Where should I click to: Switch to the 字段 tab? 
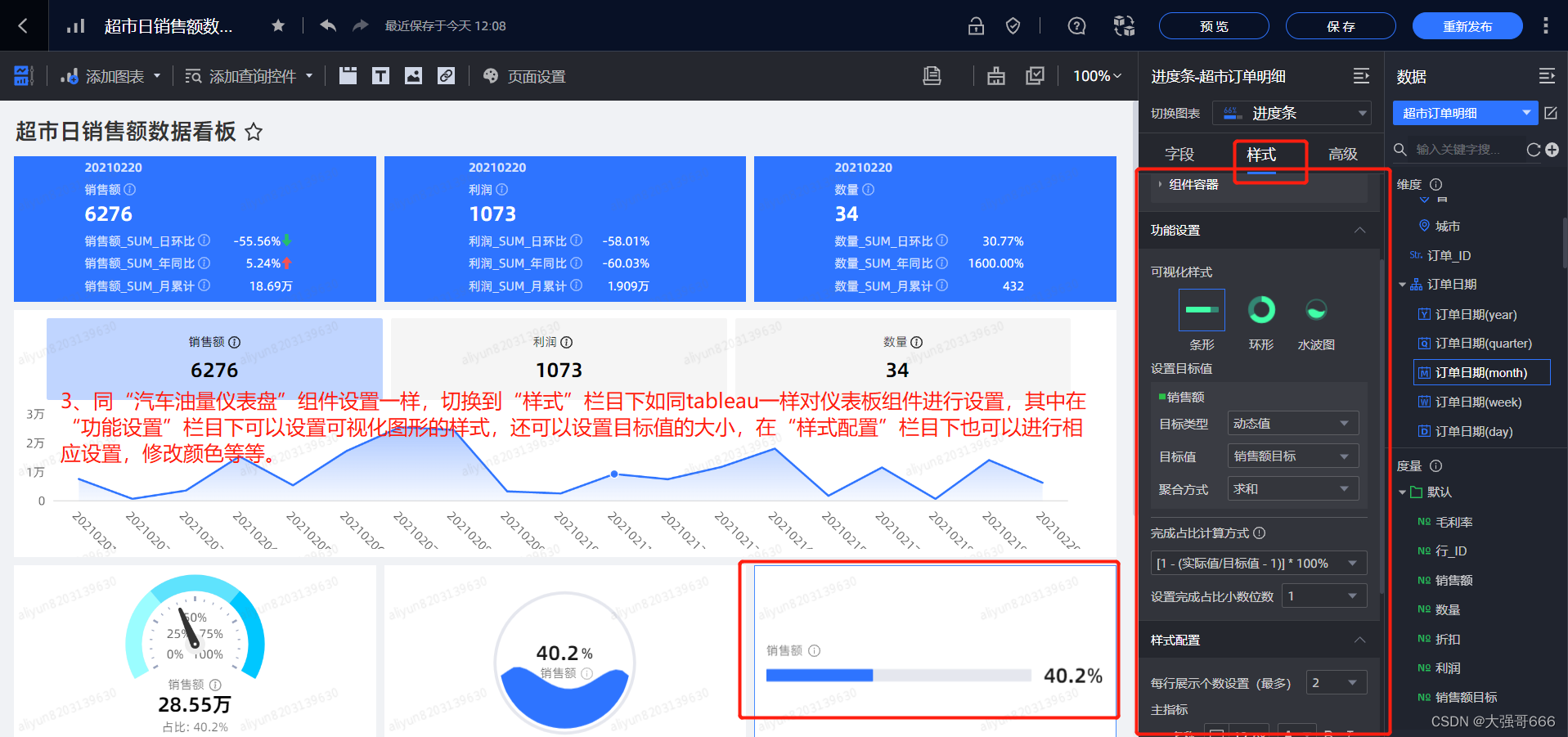[x=1179, y=154]
